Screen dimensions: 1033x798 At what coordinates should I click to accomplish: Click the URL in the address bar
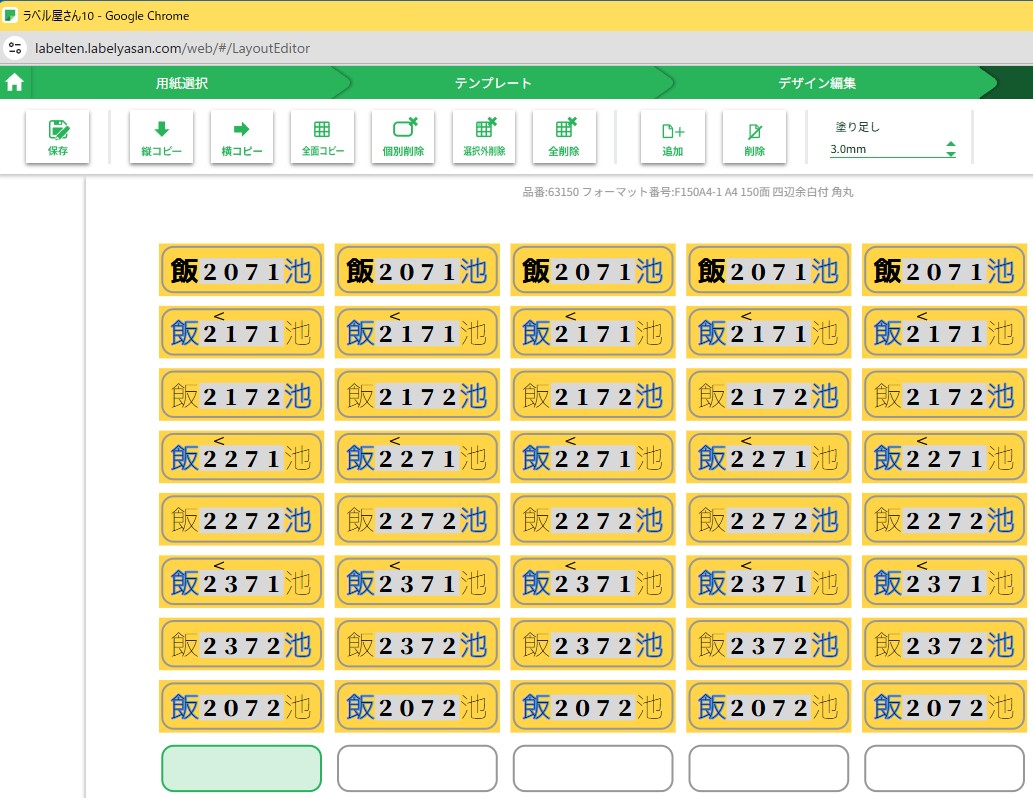[x=172, y=48]
